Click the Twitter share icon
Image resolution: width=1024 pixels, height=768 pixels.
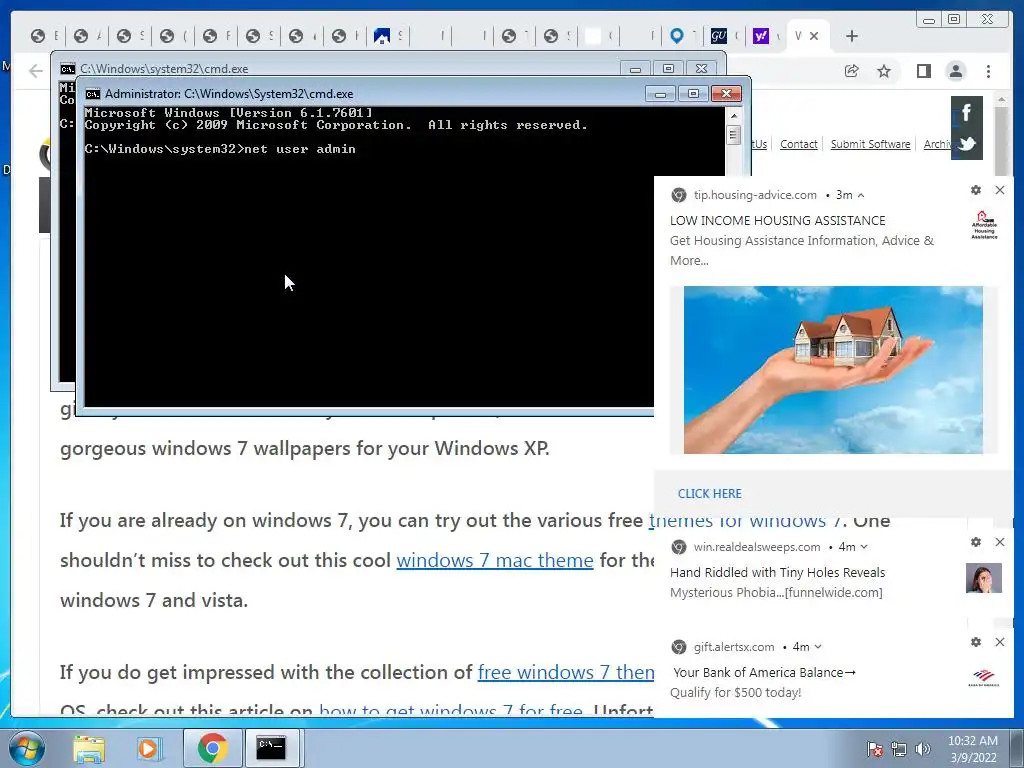tap(967, 144)
